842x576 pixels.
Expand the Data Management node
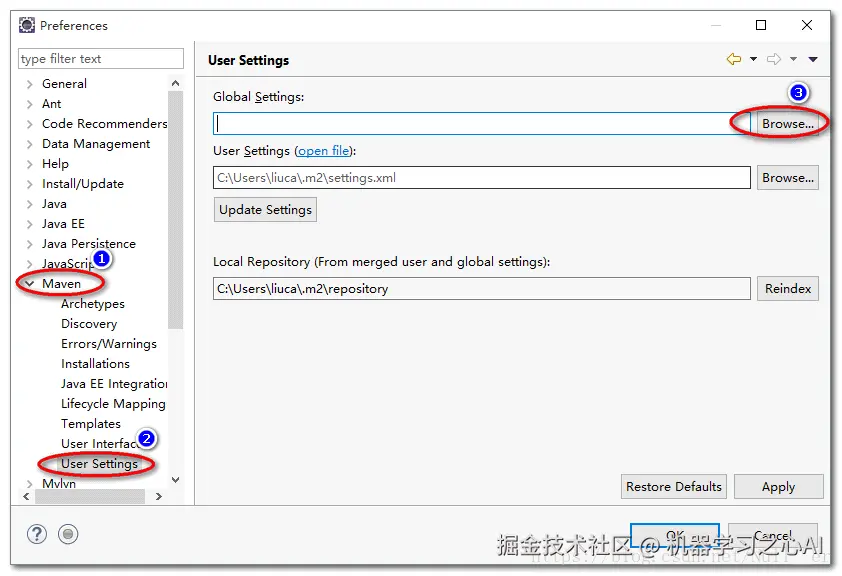30,144
